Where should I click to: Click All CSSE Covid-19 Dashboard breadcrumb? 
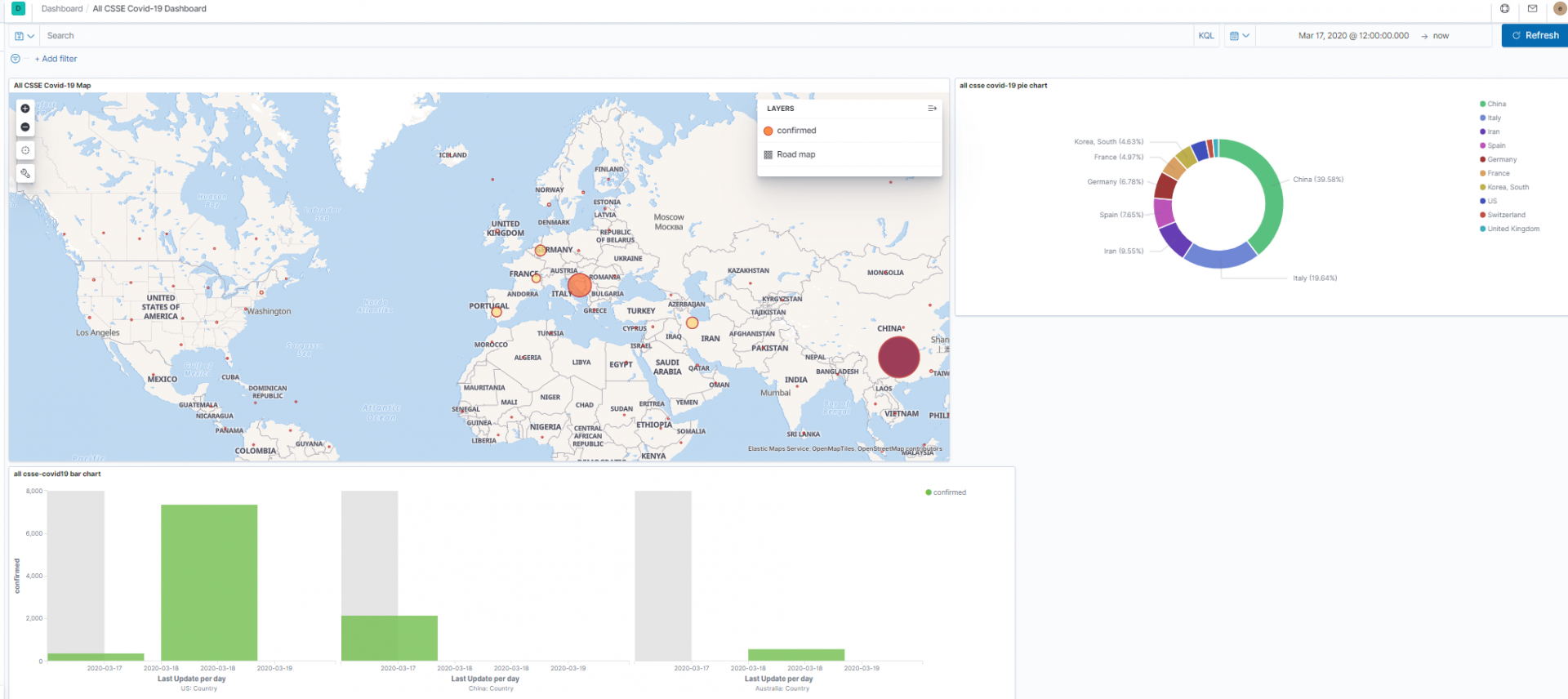149,9
